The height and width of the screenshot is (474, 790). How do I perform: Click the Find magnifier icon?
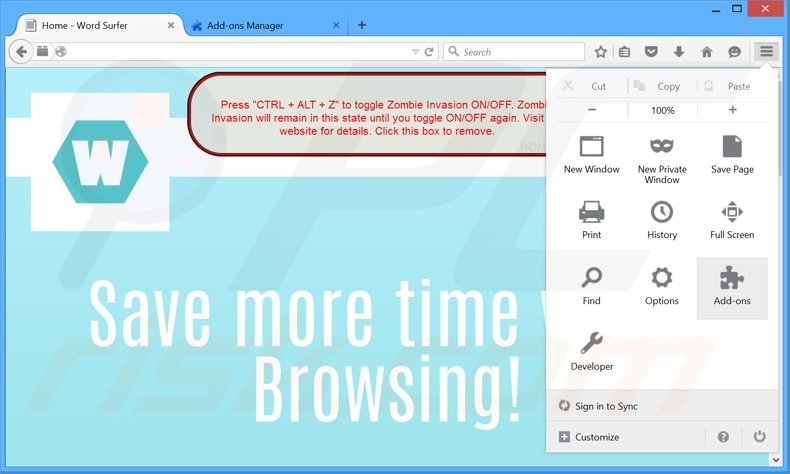(591, 288)
